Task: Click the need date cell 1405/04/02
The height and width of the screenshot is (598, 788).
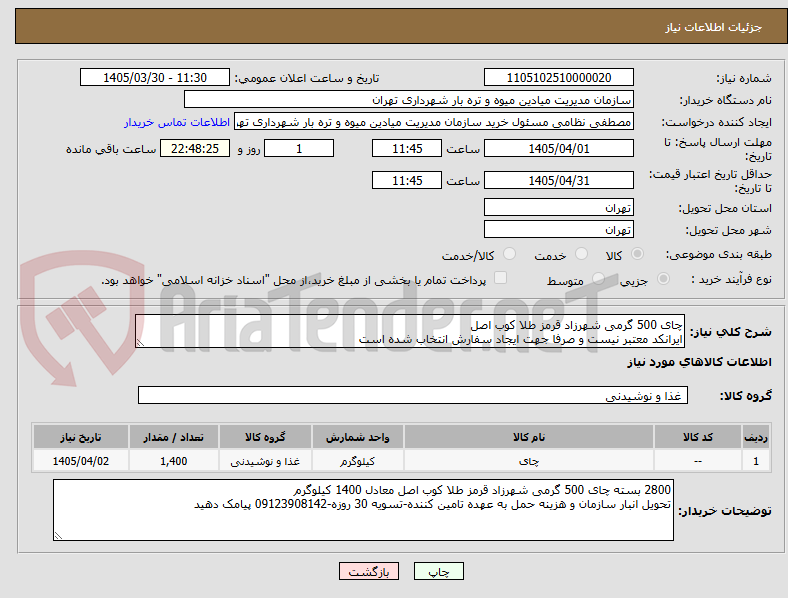Action: point(80,461)
